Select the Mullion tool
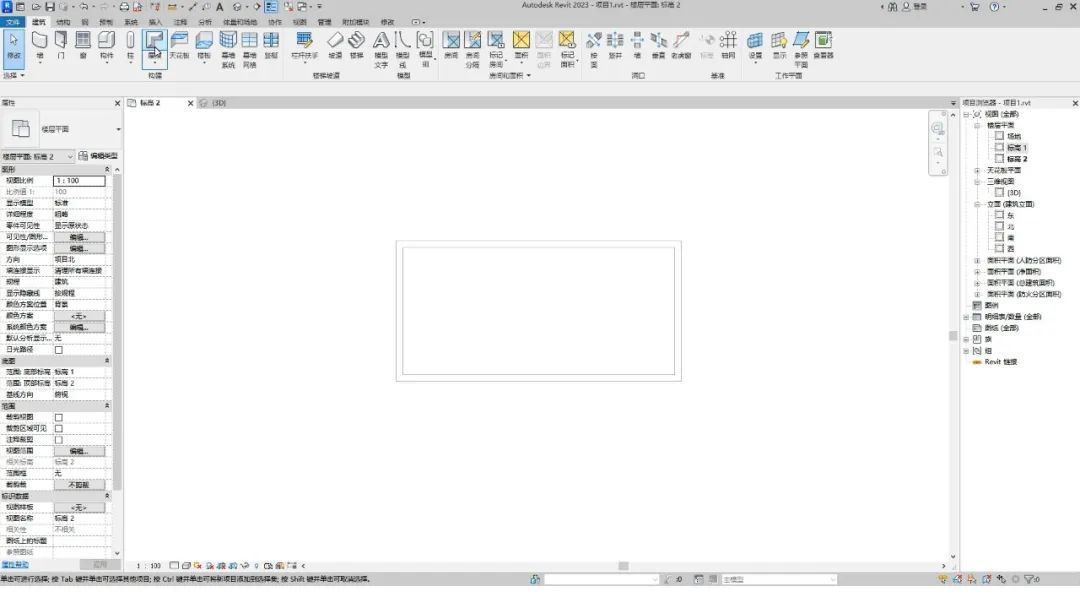The height and width of the screenshot is (608, 1080). pos(271,45)
